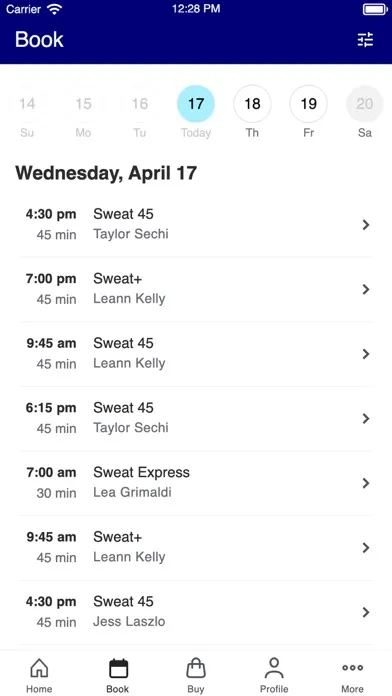
Task: Tap the Home house icon
Action: coord(39,668)
